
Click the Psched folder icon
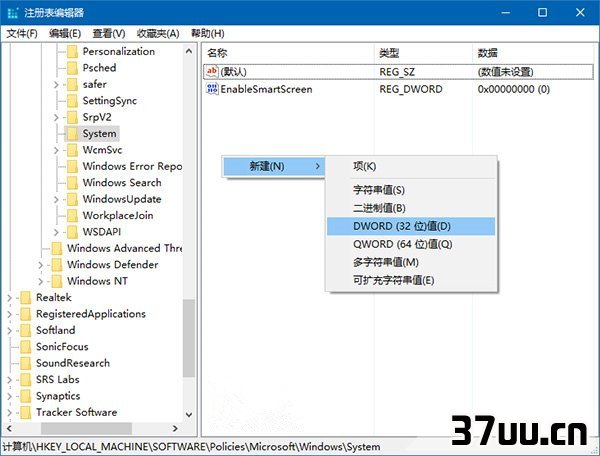(72, 68)
